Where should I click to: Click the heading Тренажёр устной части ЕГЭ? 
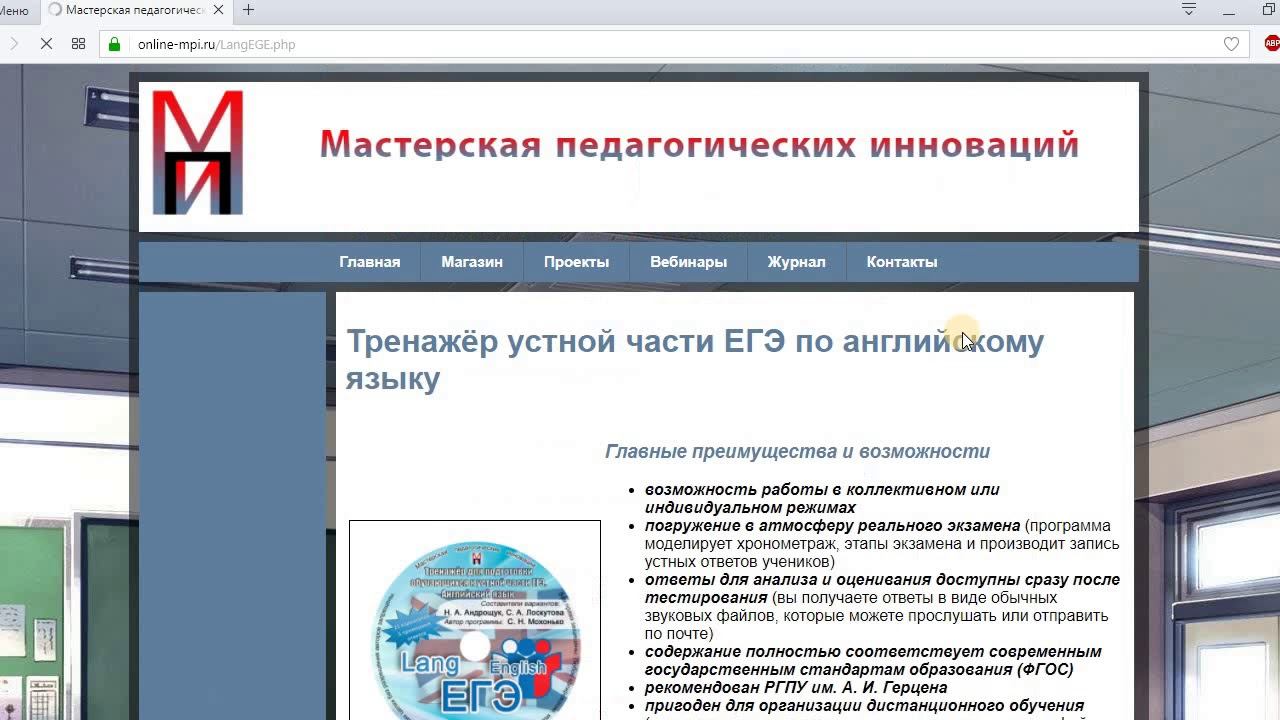(695, 359)
